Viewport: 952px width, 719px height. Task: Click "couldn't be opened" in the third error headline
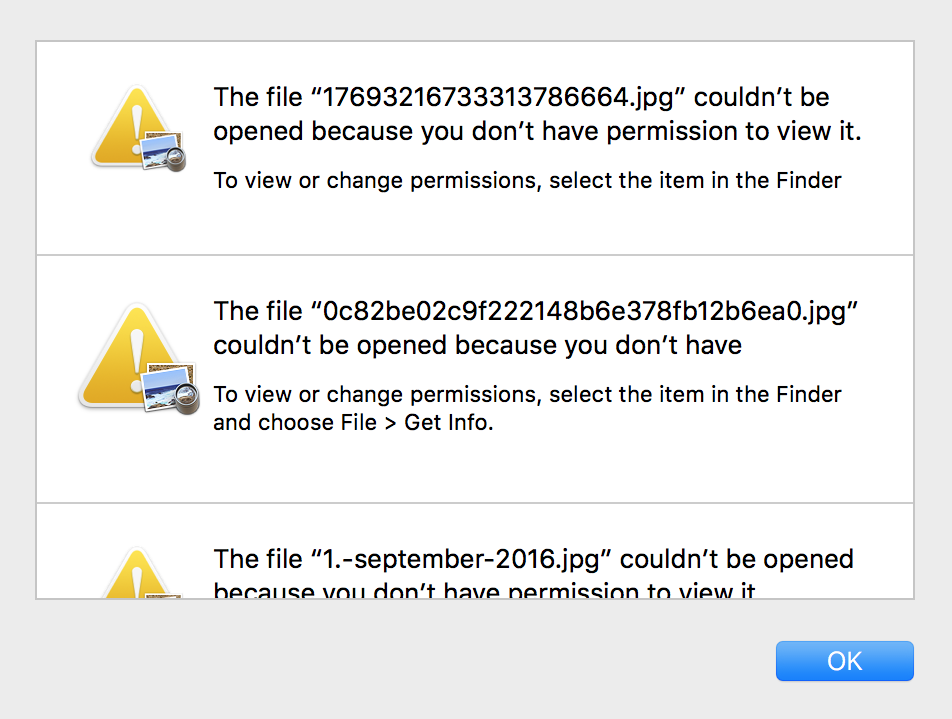tap(744, 559)
